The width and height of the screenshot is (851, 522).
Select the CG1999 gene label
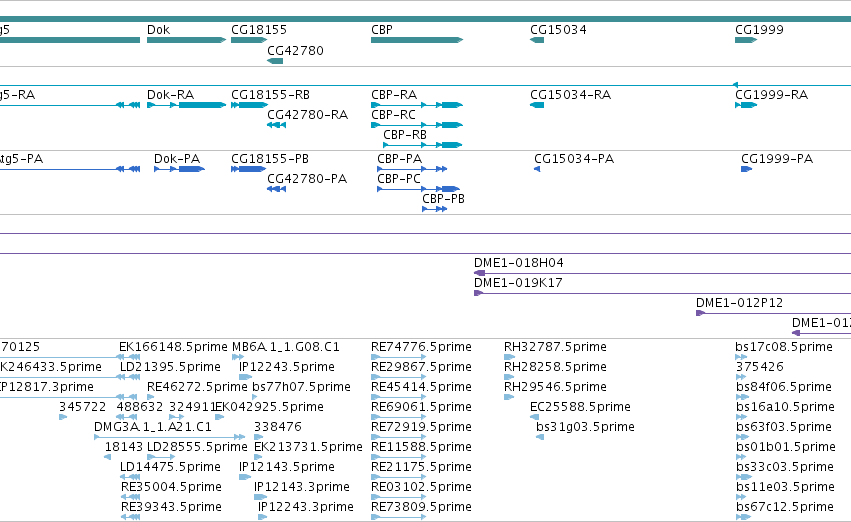coord(759,30)
